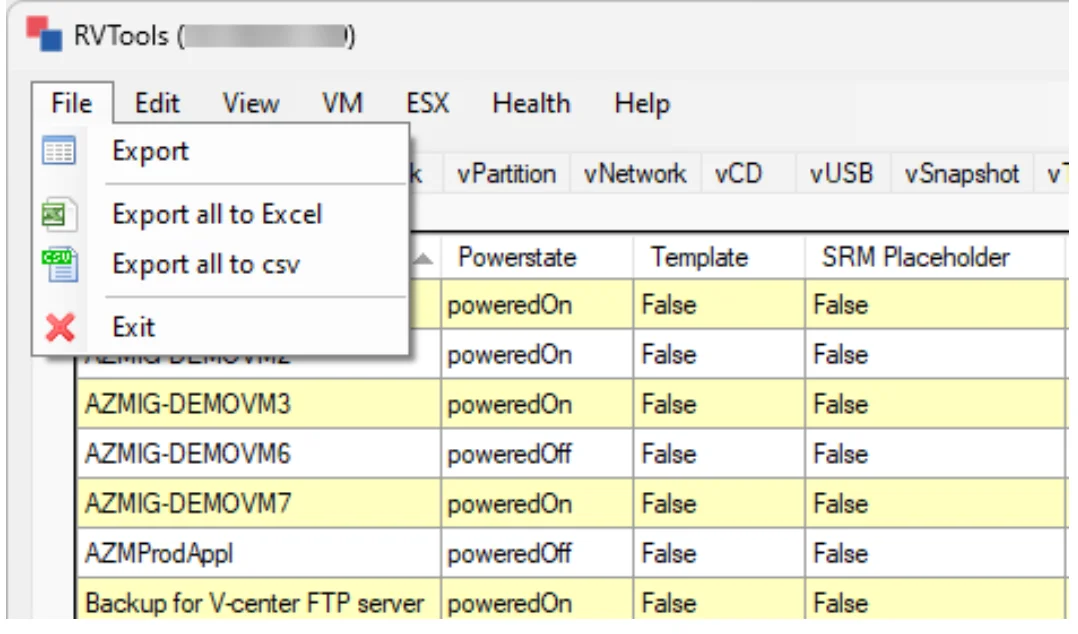Select the Export menu entry
The width and height of the screenshot is (1078, 634).
click(150, 151)
